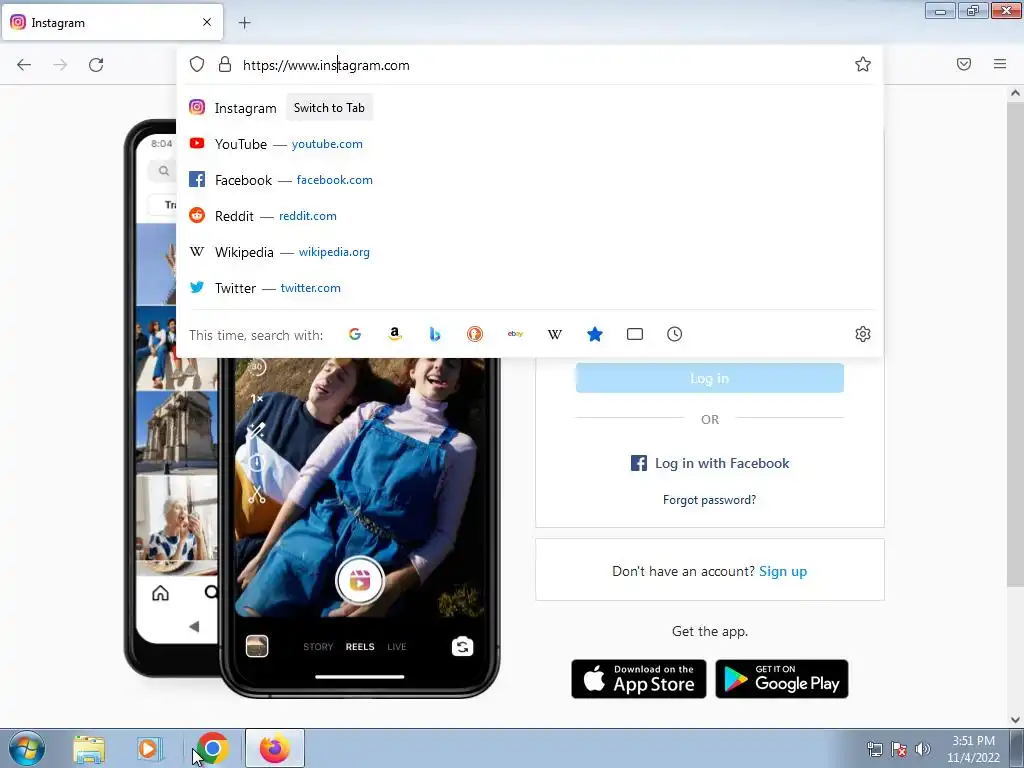The image size is (1024, 768).
Task: Click the blue Log in button
Action: pyautogui.click(x=709, y=378)
